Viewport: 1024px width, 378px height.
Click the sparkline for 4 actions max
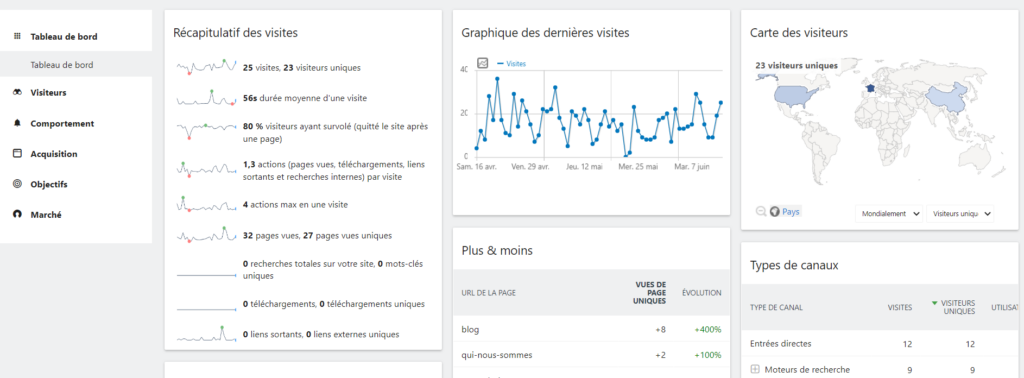(x=206, y=204)
